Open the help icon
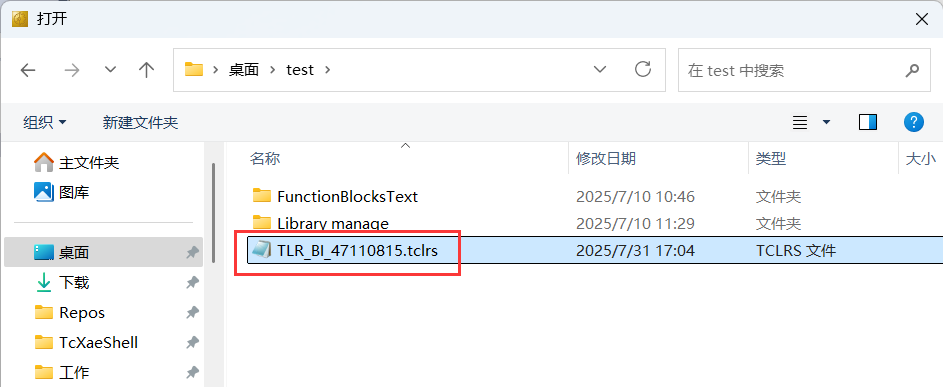Viewport: 943px width, 387px height. pos(914,122)
